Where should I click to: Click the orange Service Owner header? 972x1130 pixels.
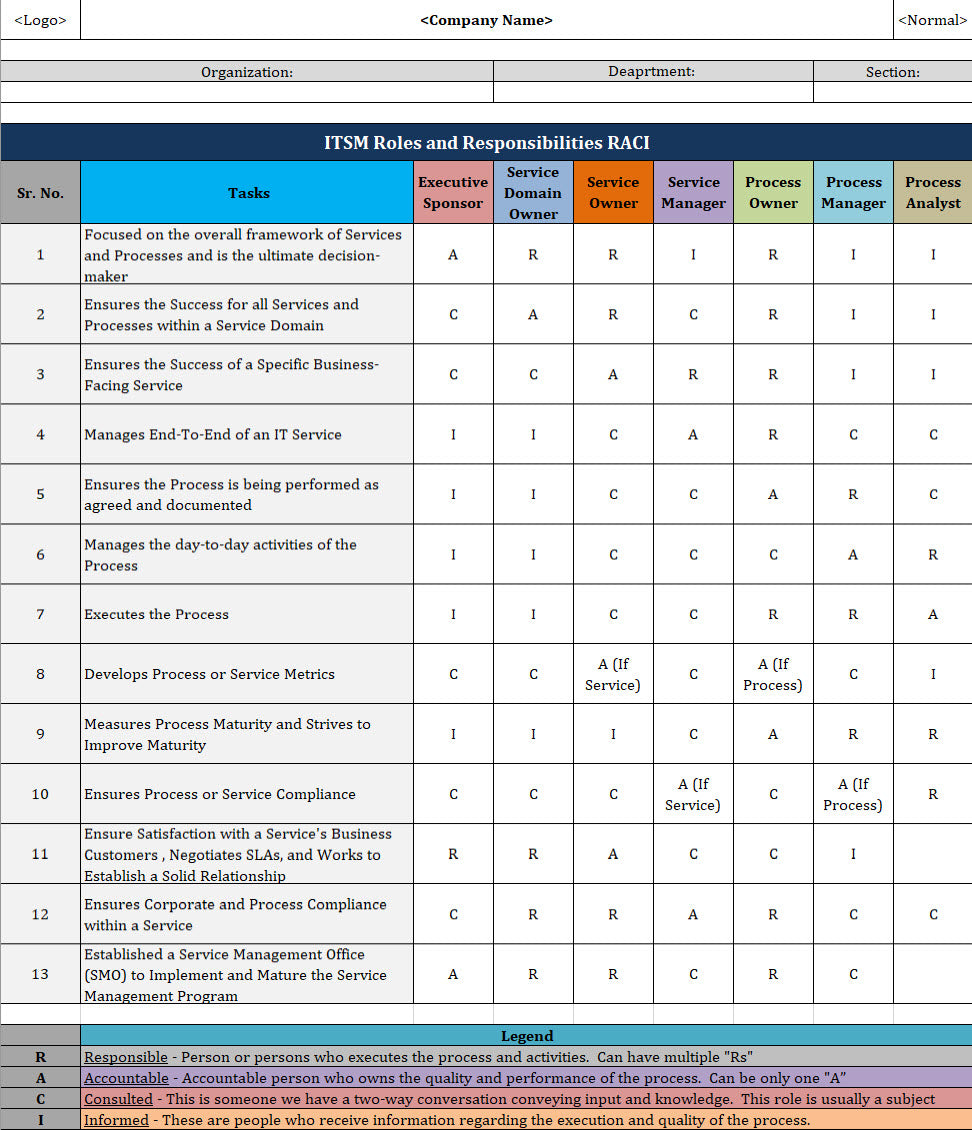point(613,193)
